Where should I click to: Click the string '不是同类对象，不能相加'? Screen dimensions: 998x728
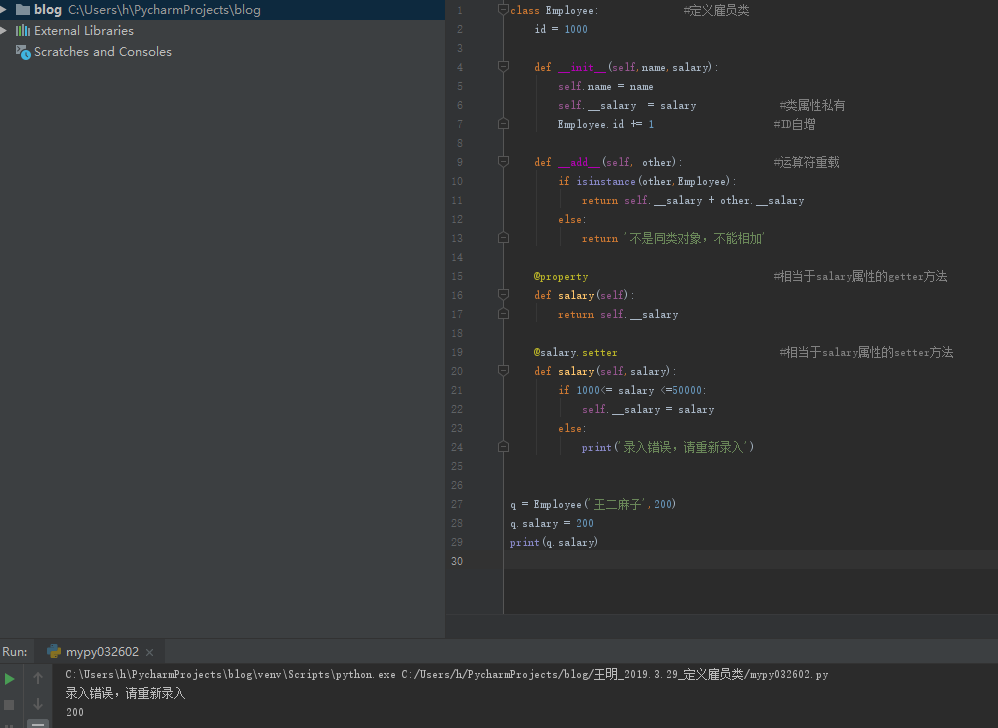point(694,238)
